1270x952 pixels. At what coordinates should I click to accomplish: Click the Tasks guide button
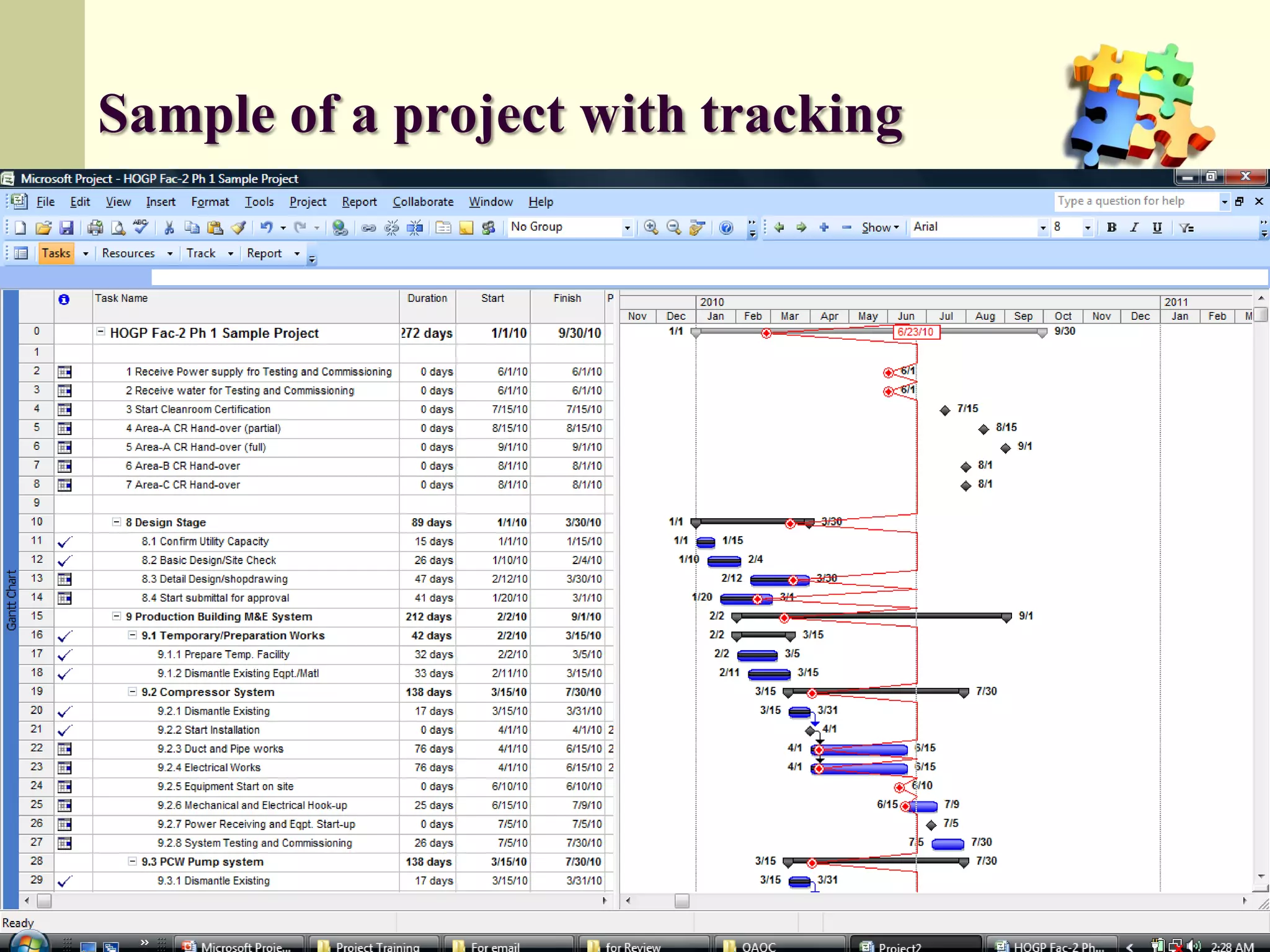[x=56, y=253]
